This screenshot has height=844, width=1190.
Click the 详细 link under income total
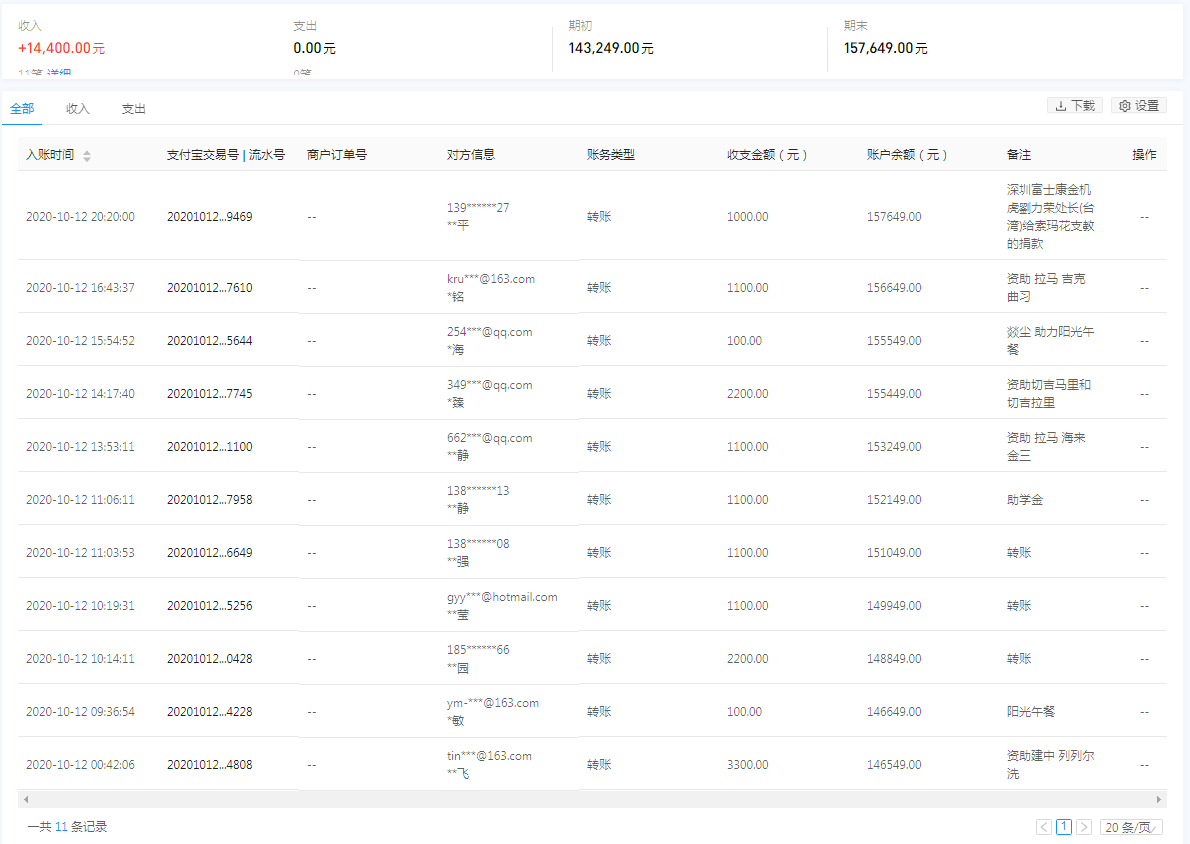(59, 74)
